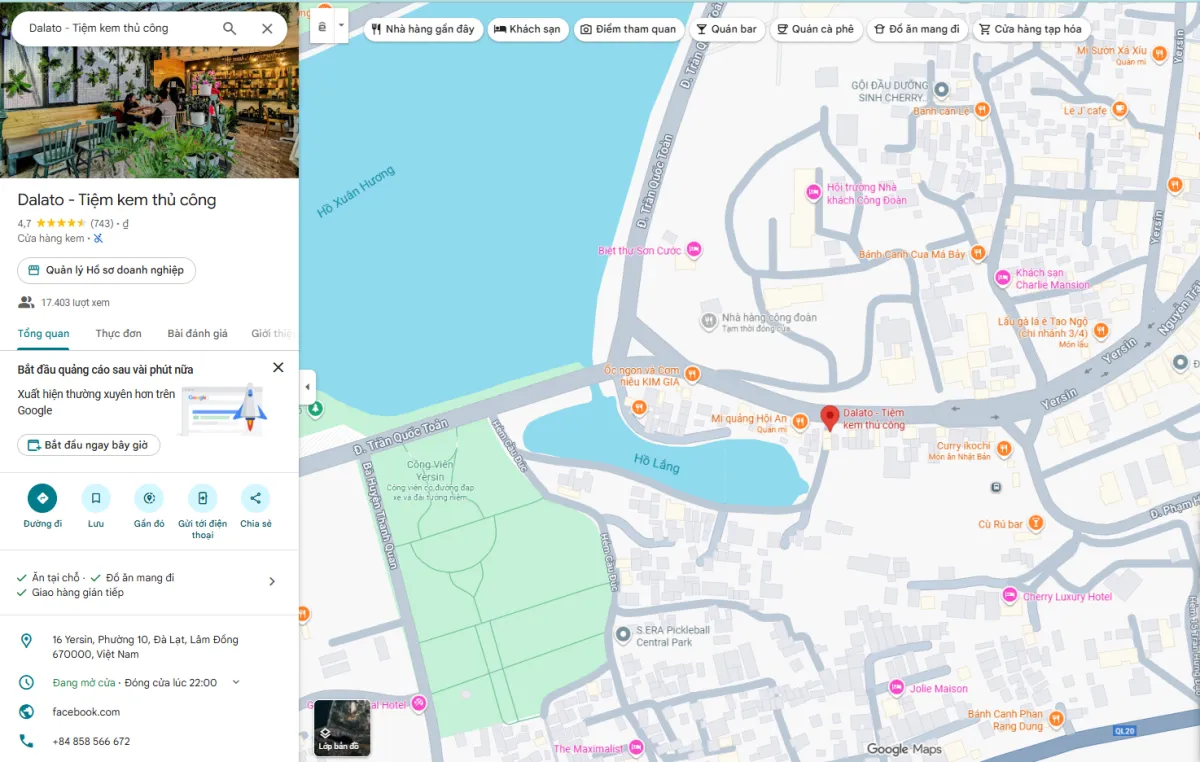Dismiss the ad promo with X

(x=278, y=368)
